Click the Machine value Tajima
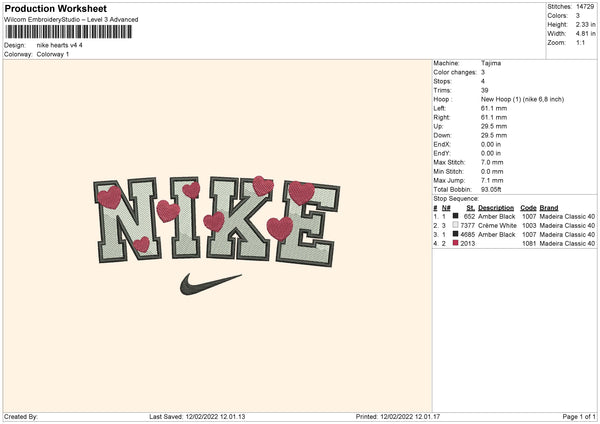 click(x=491, y=63)
